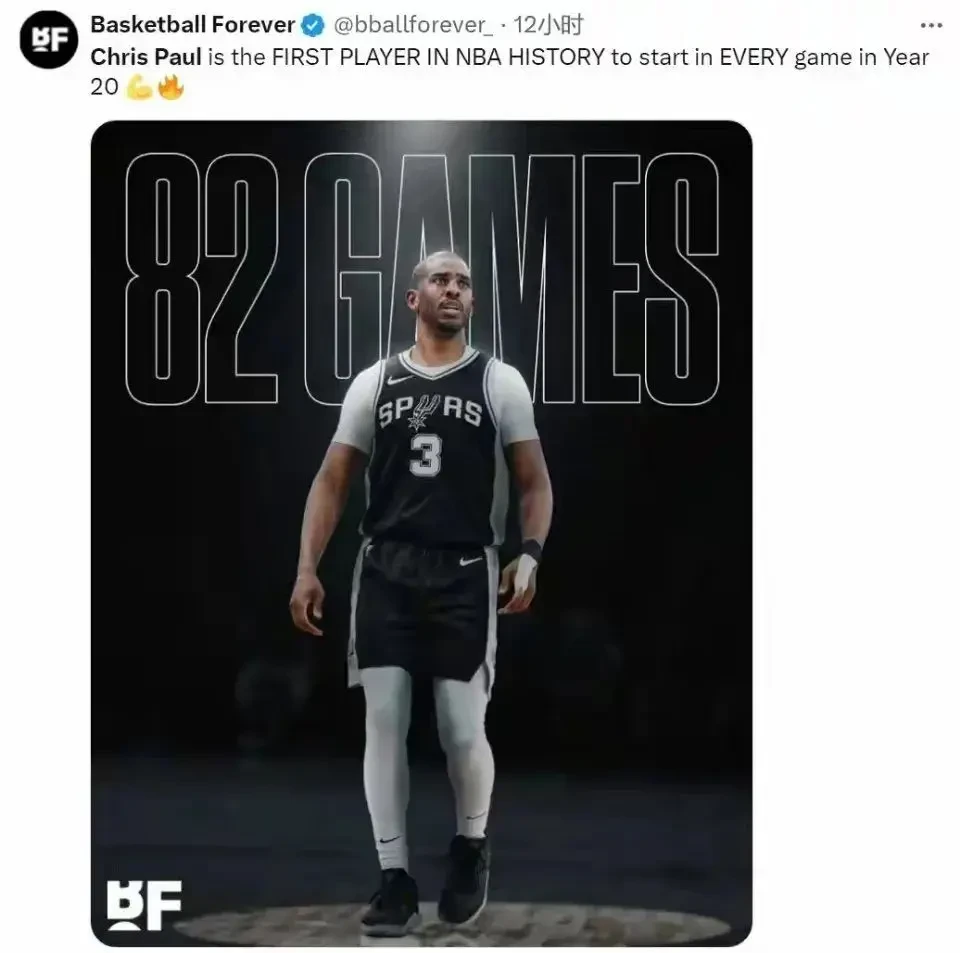The height and width of the screenshot is (953, 960).
Task: Click the fire emoji
Action: [171, 87]
